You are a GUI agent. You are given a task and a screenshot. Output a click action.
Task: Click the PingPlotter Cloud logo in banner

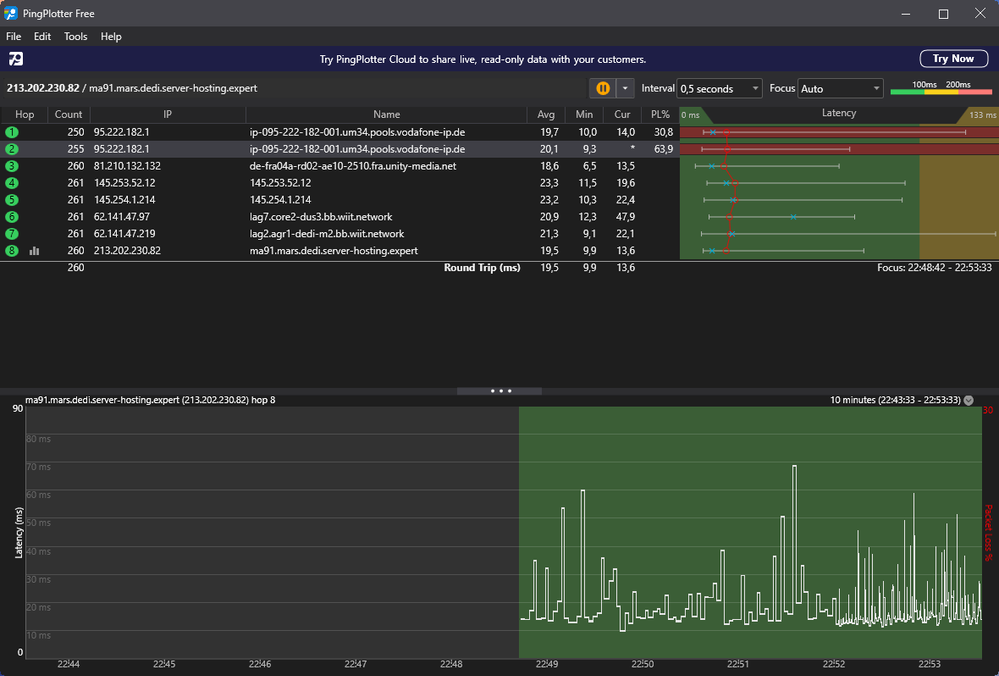click(x=16, y=59)
